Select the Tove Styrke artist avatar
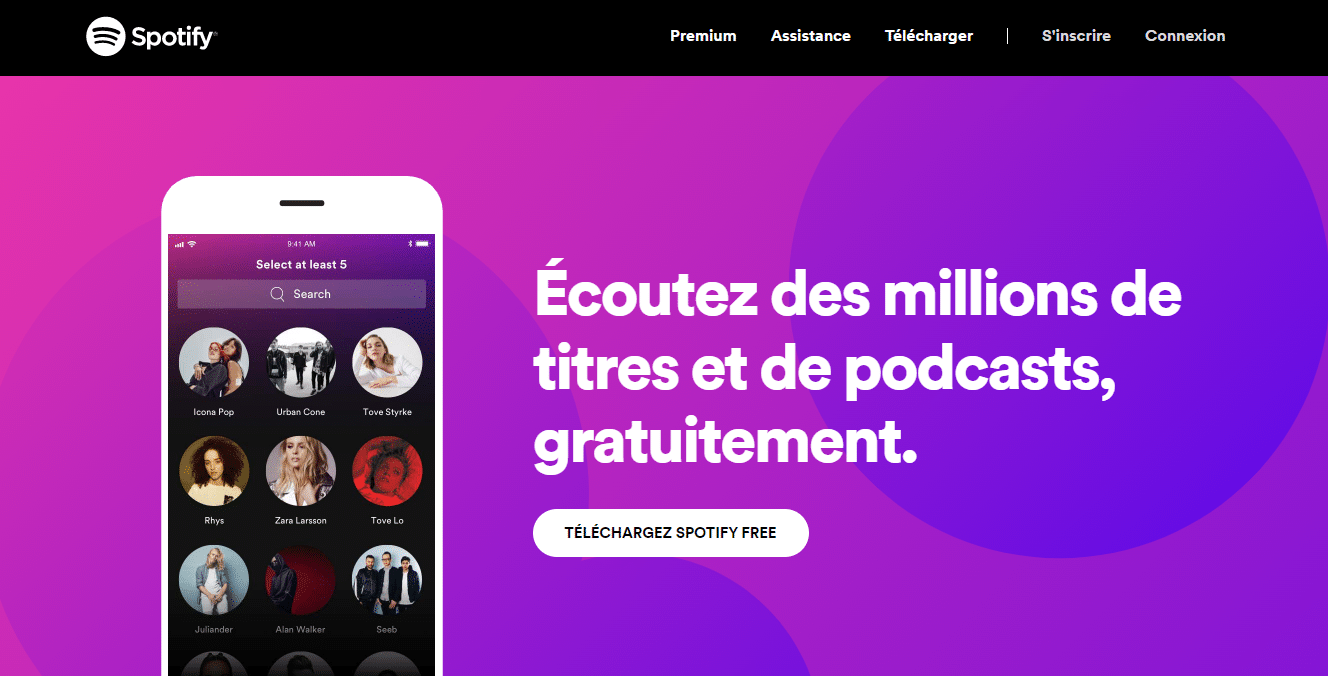Image resolution: width=1328 pixels, height=678 pixels. click(x=387, y=362)
